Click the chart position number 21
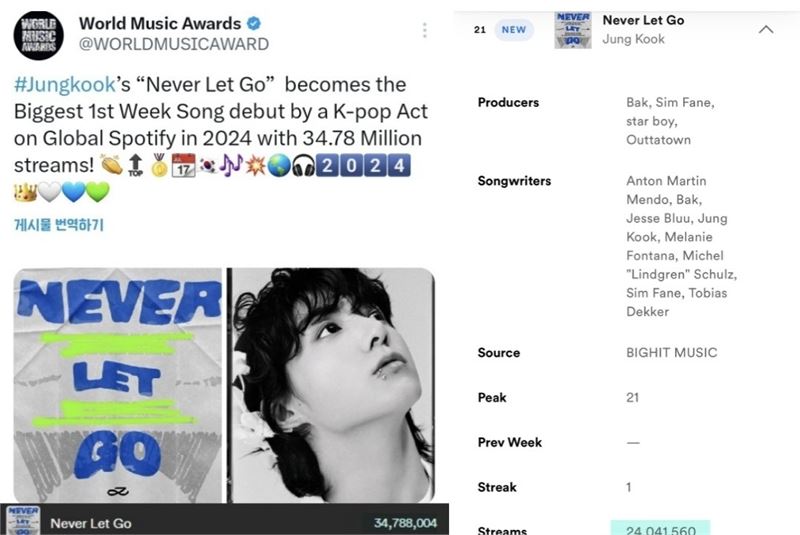 (x=480, y=30)
